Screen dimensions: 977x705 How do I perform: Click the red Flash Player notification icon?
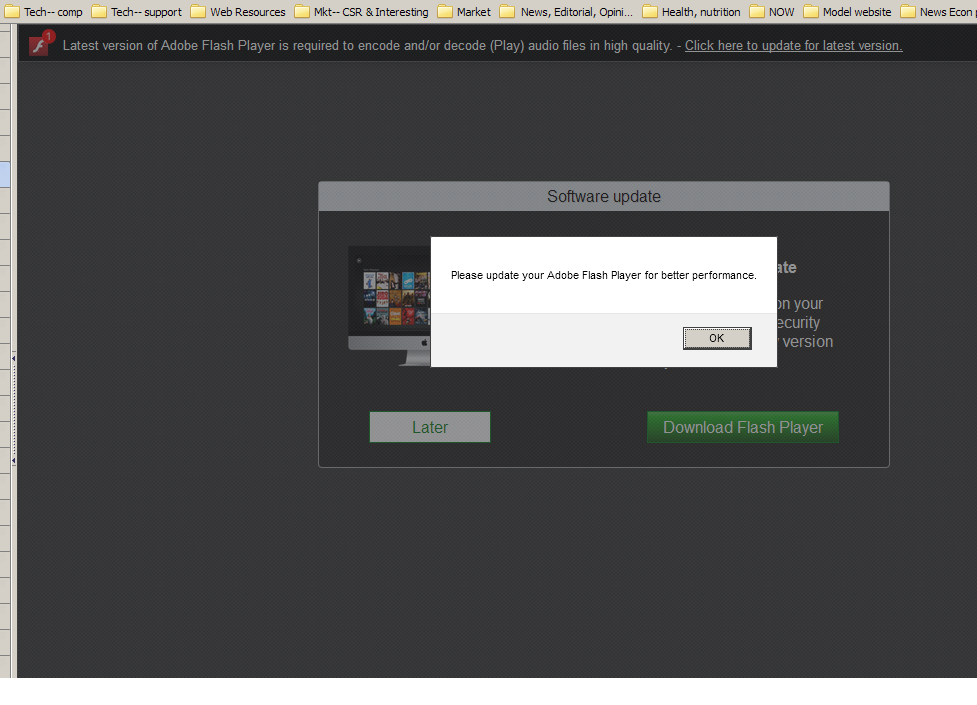[x=41, y=44]
